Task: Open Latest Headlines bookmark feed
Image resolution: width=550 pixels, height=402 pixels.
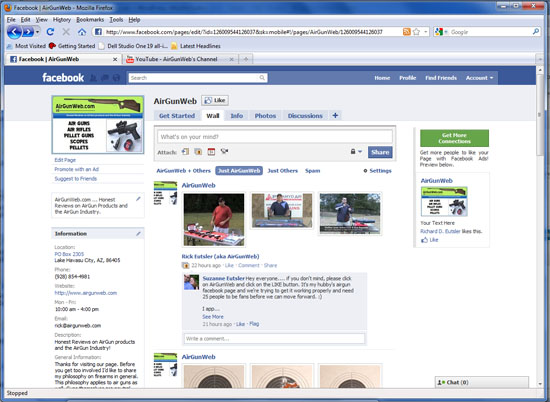Action: [x=196, y=46]
